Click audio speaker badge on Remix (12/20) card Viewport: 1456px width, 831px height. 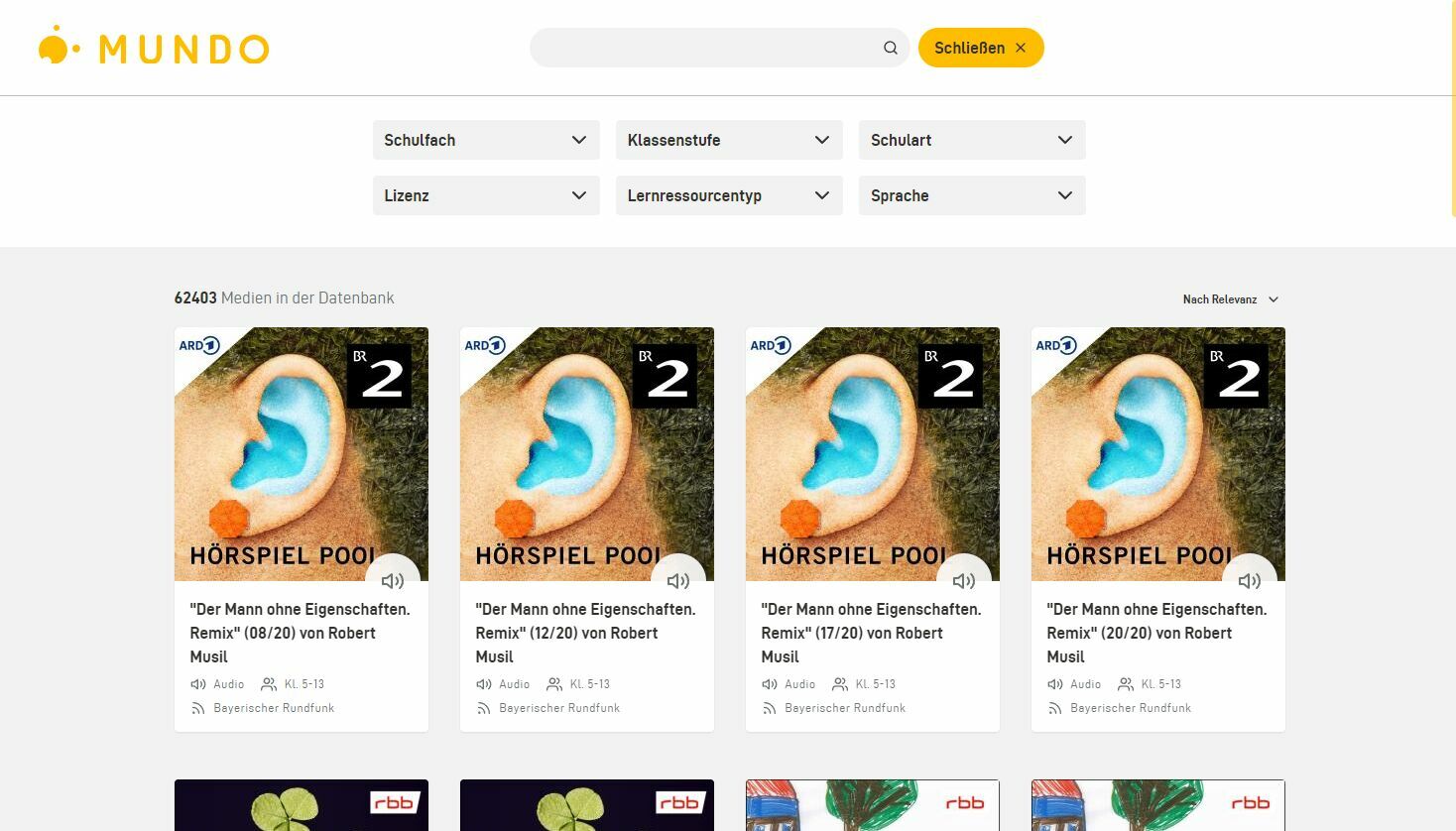(678, 580)
